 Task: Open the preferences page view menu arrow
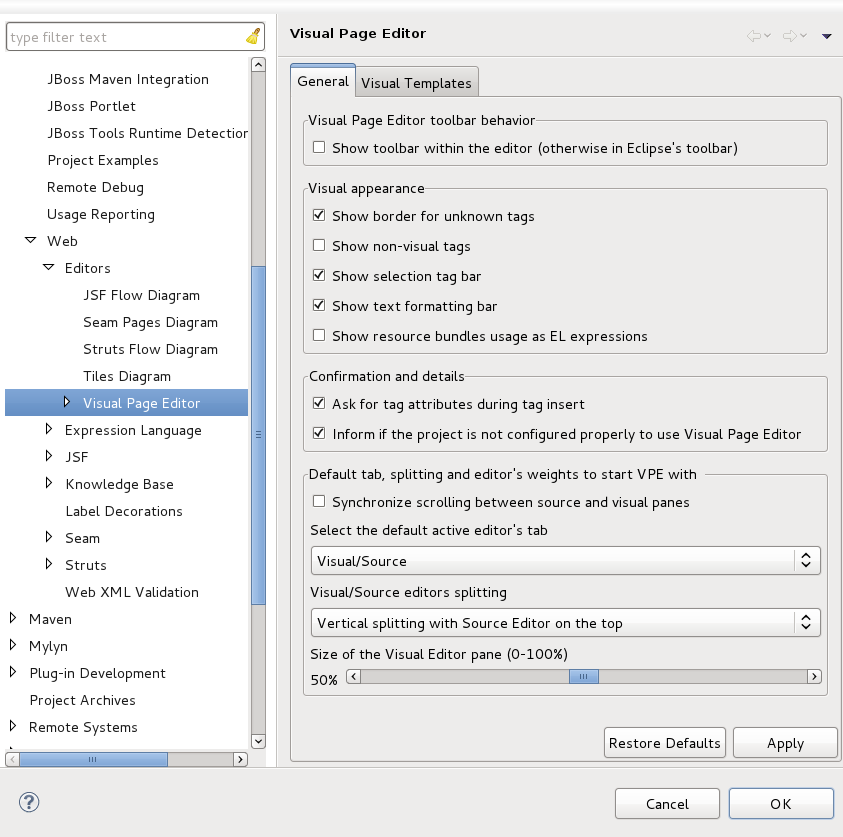(x=826, y=36)
